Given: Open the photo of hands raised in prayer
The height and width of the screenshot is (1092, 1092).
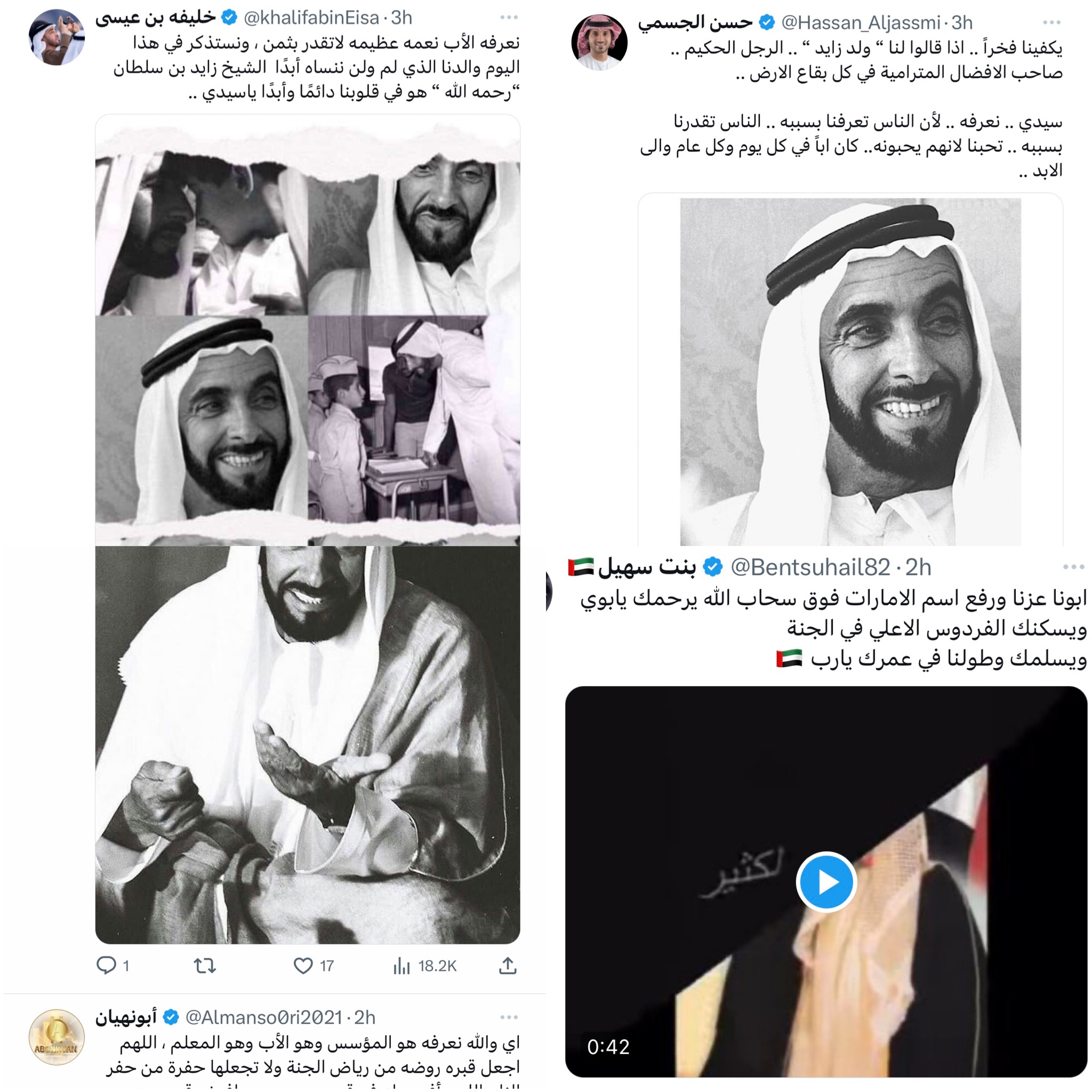Looking at the screenshot, I should click(x=308, y=744).
